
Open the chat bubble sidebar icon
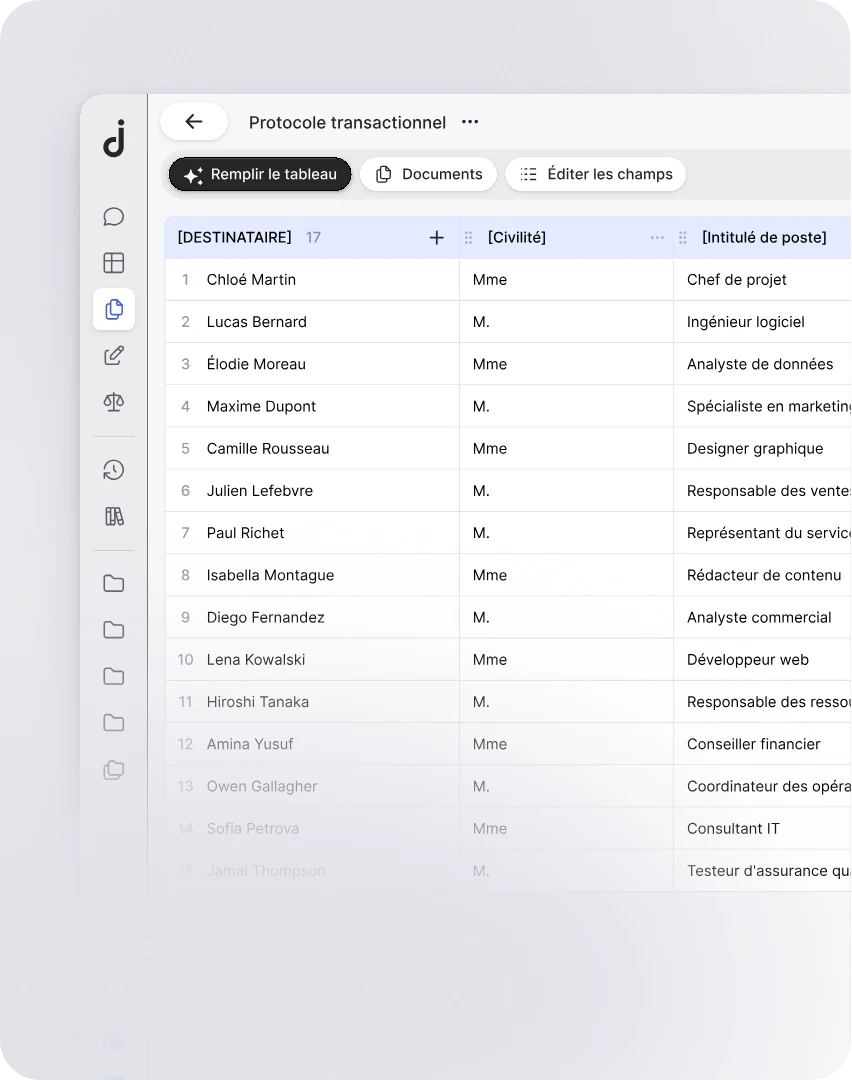point(114,216)
